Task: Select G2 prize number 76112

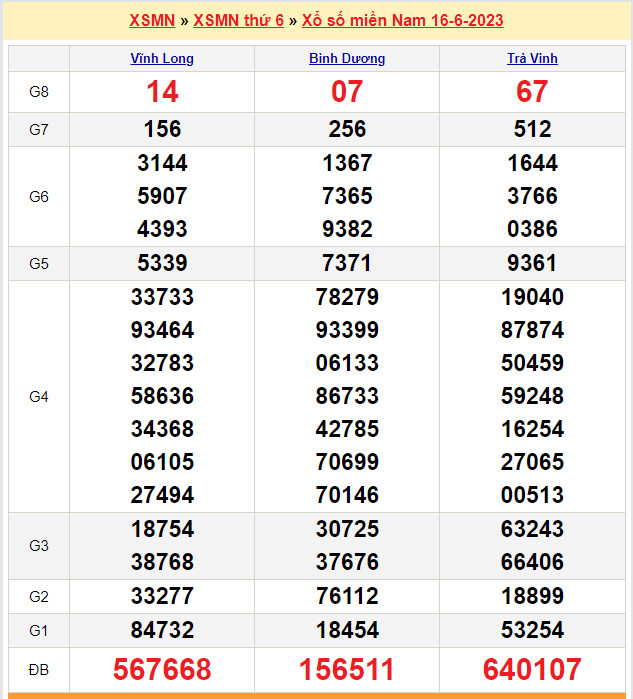Action: tap(347, 597)
